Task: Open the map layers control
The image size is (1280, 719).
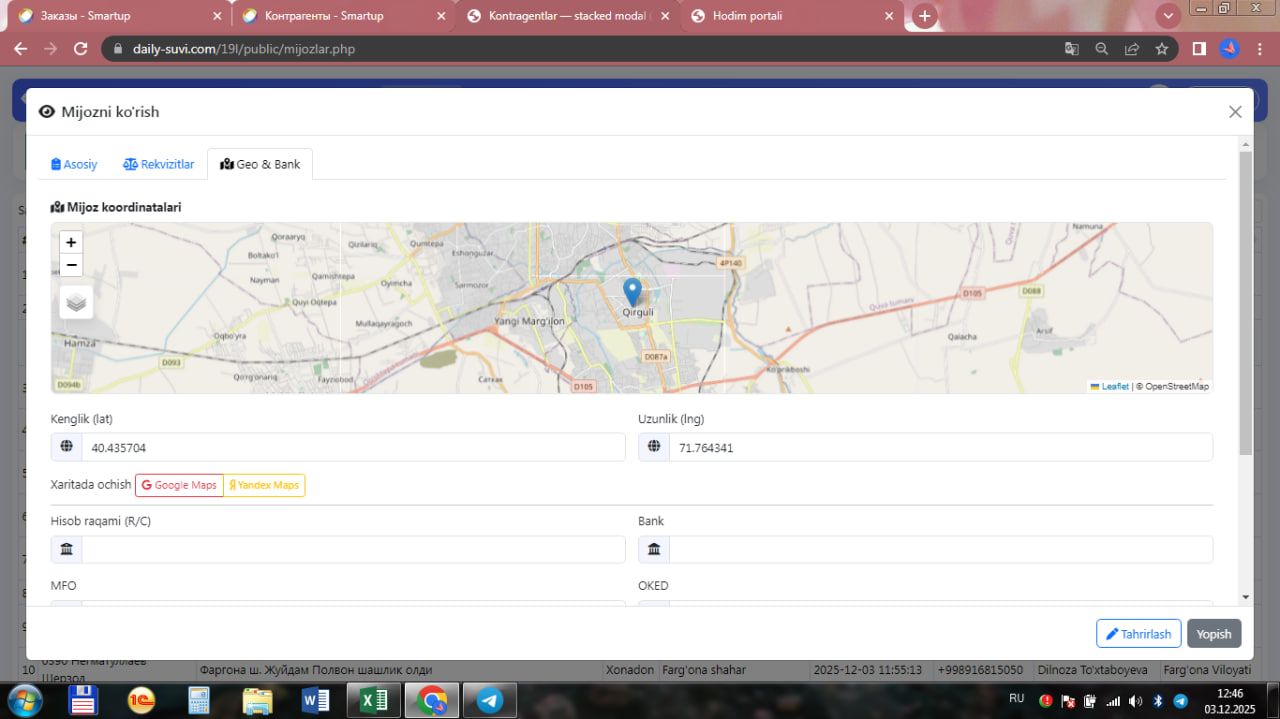Action: [76, 301]
